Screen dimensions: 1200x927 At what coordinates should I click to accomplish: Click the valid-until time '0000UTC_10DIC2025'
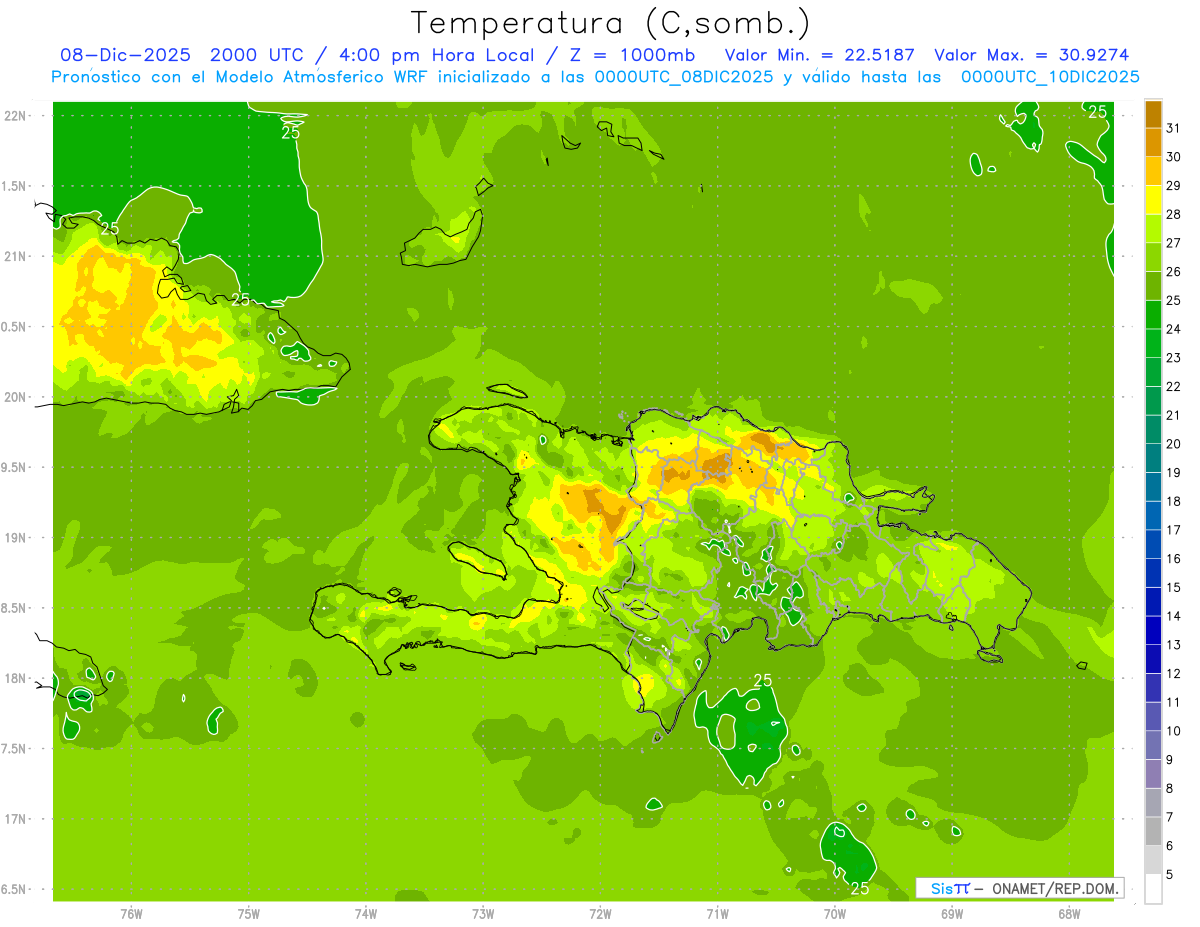coord(1050,77)
